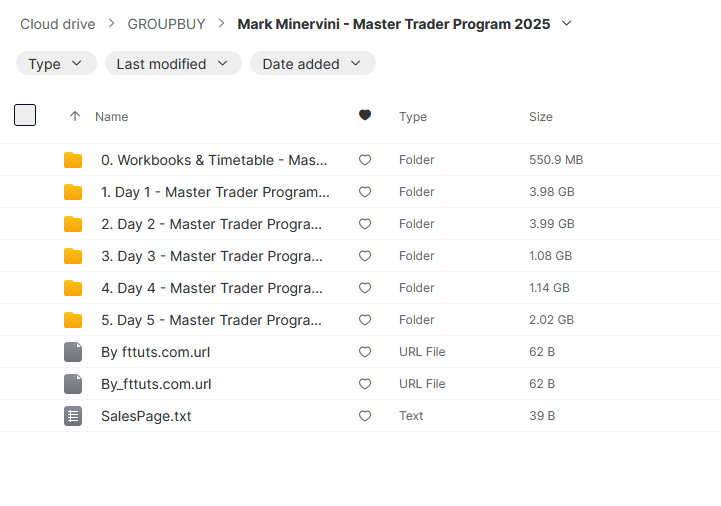Toggle favorite heart for SalesPage.txt

(x=365, y=416)
